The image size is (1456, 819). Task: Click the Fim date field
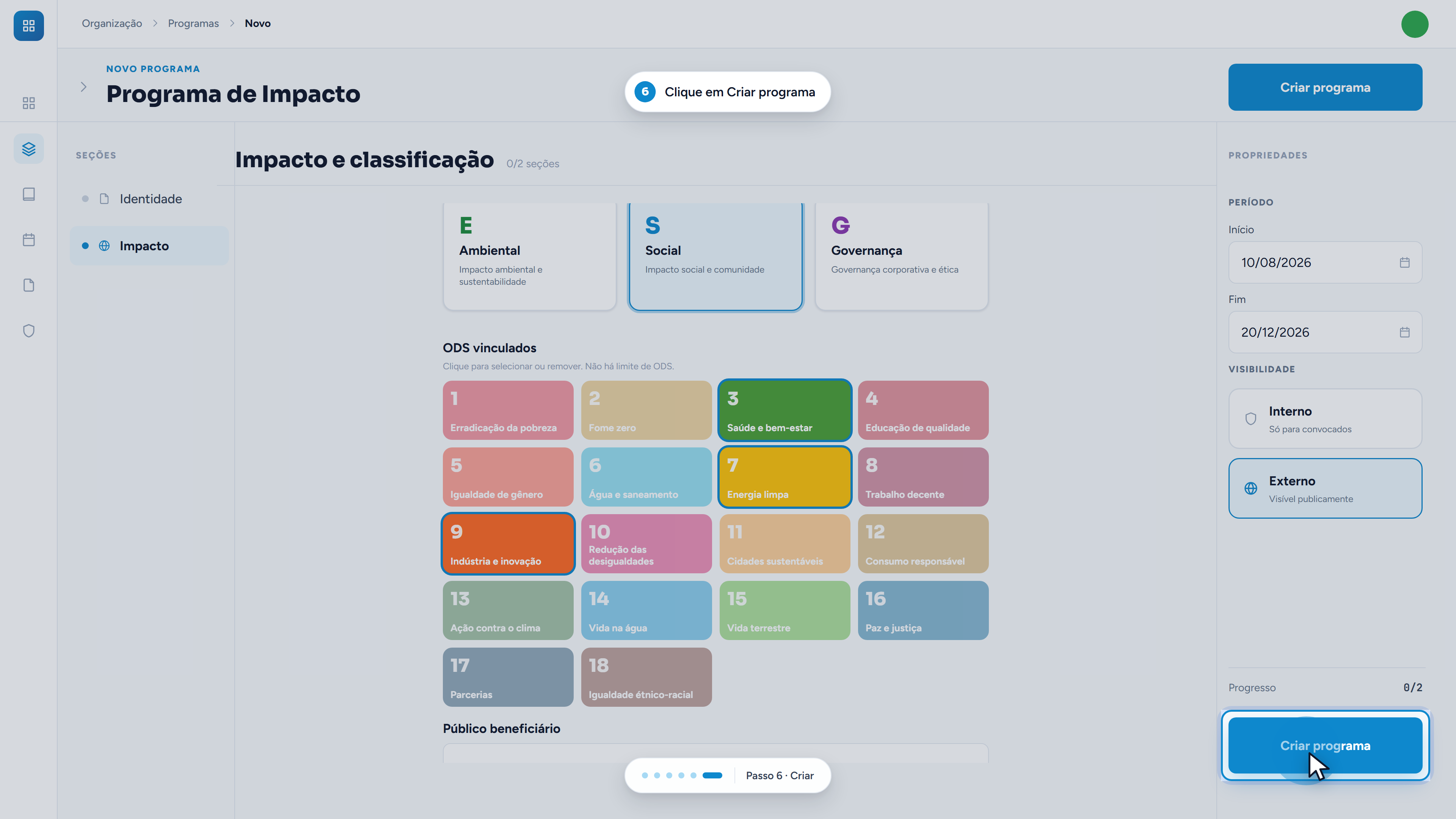(x=1325, y=333)
